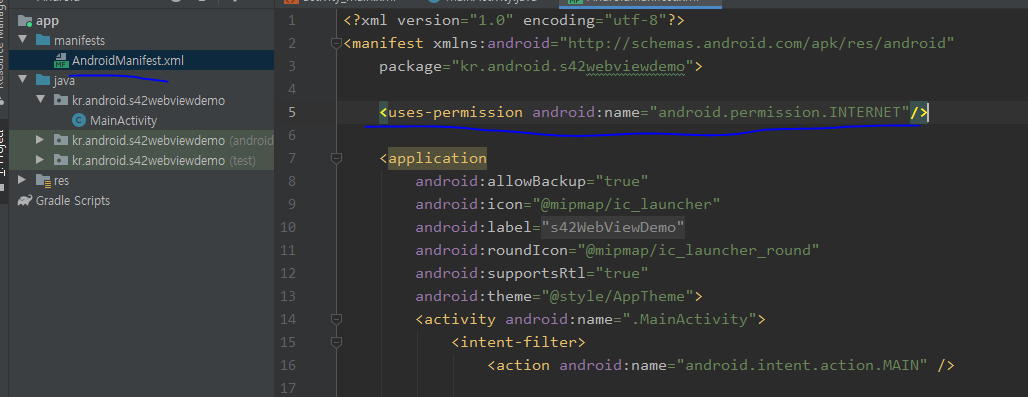Viewport: 1028px width, 397px height.
Task: Click the "@style/AppTheme" theme value
Action: pos(617,296)
